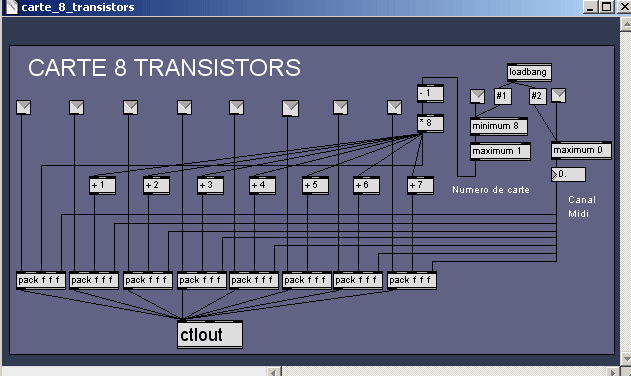Click the horizontal scrollbar left arrow
This screenshot has width=631, height=376.
[274, 372]
